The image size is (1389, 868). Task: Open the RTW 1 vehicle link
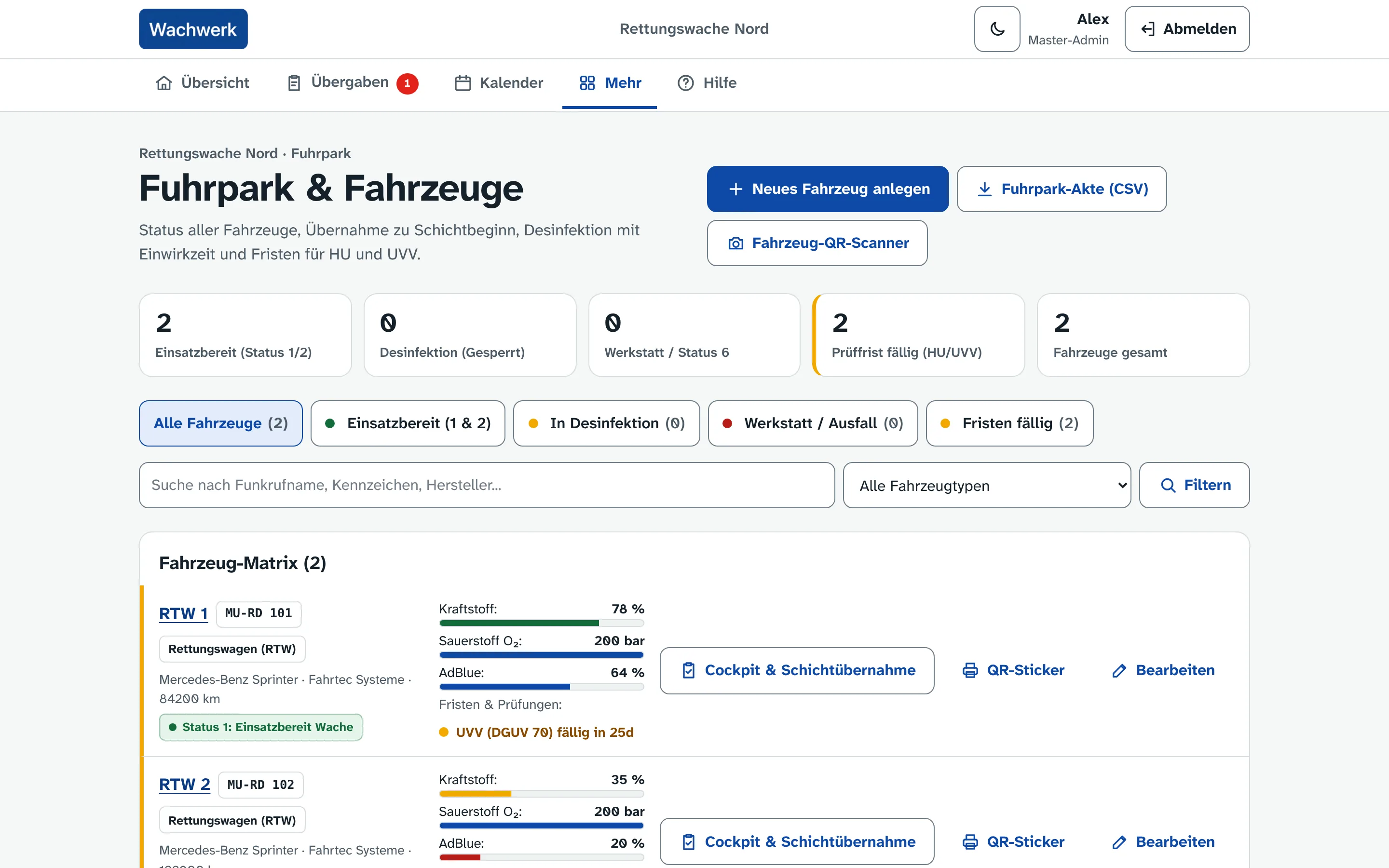pyautogui.click(x=183, y=614)
